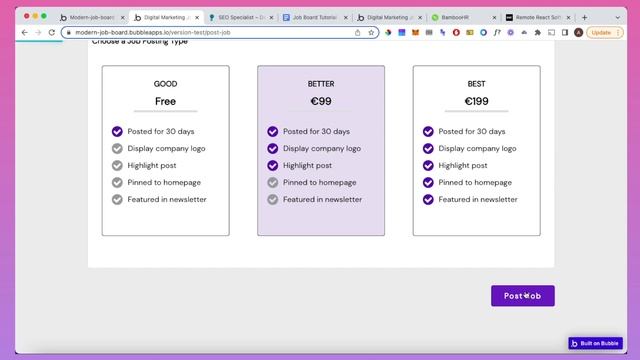Close the Job Board Tutorial tab
Image resolution: width=640 pixels, height=360 pixels.
(x=345, y=18)
